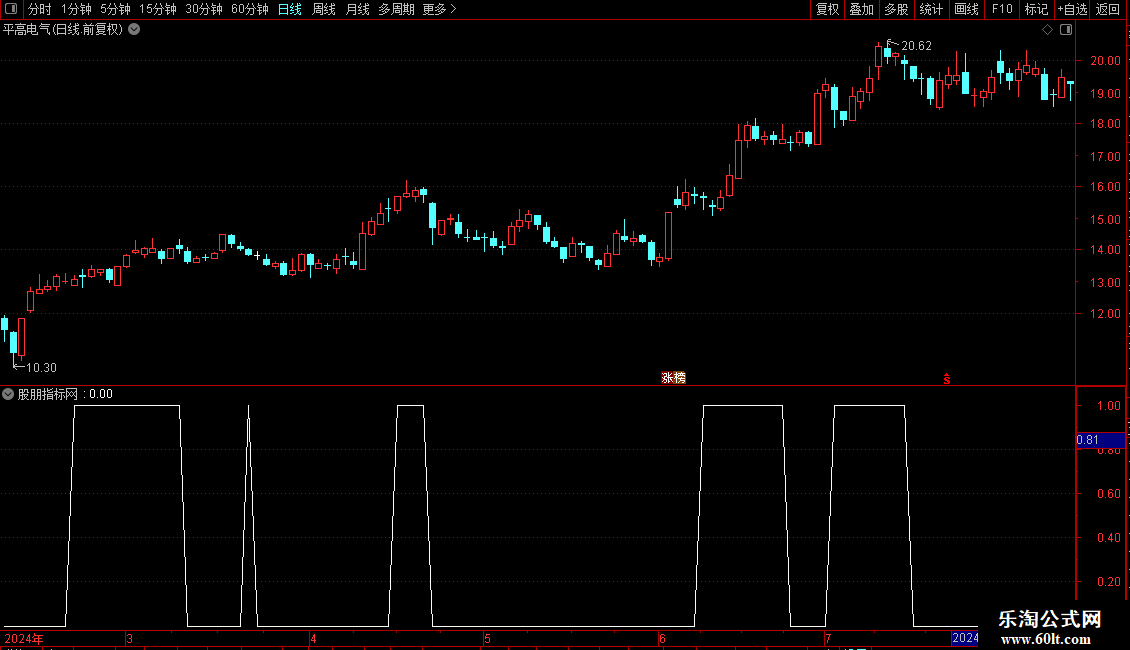1130x650 pixels.
Task: Click the panel layout icon at top-left
Action: click(x=11, y=9)
